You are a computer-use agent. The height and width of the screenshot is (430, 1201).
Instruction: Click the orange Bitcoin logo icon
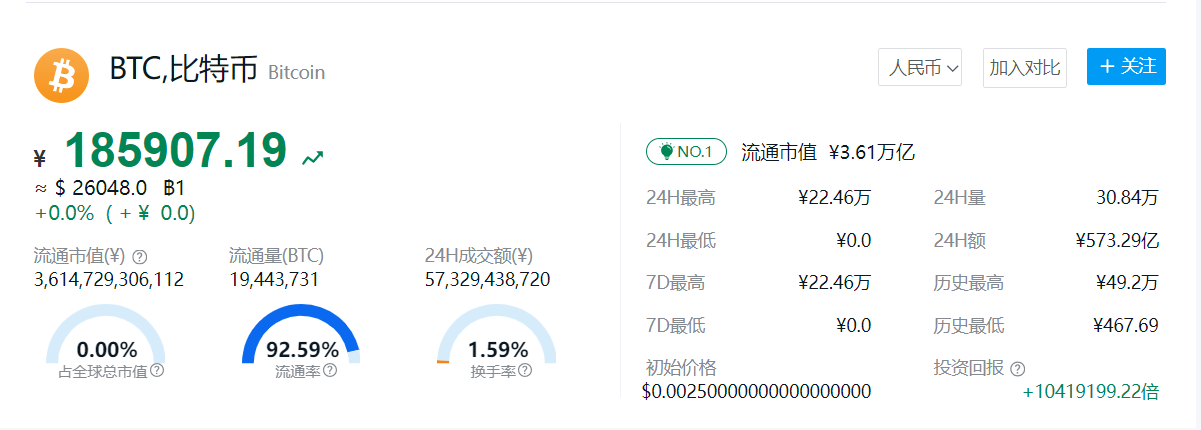tap(62, 75)
